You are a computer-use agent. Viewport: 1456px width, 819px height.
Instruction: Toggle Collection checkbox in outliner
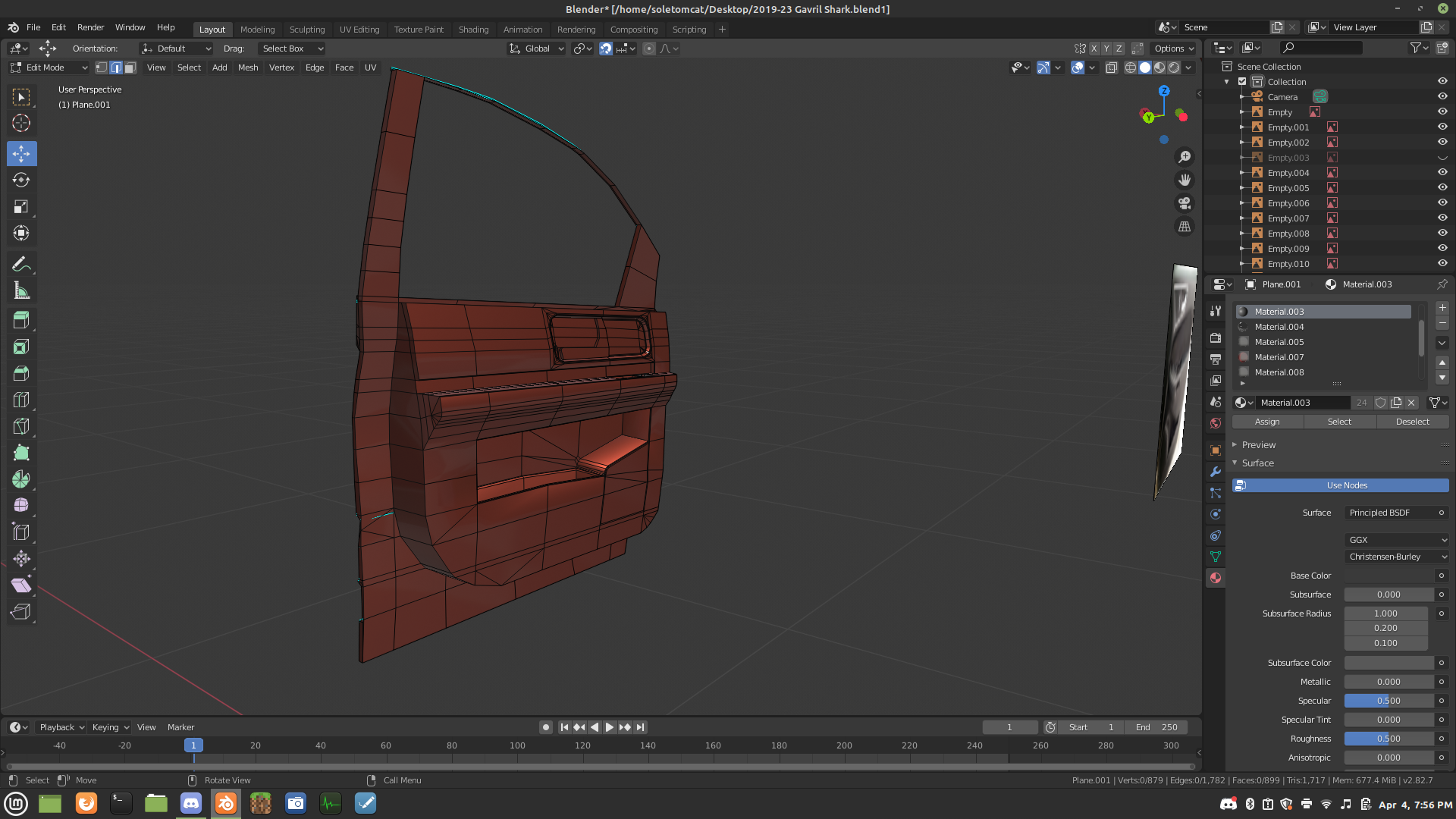pos(1242,81)
